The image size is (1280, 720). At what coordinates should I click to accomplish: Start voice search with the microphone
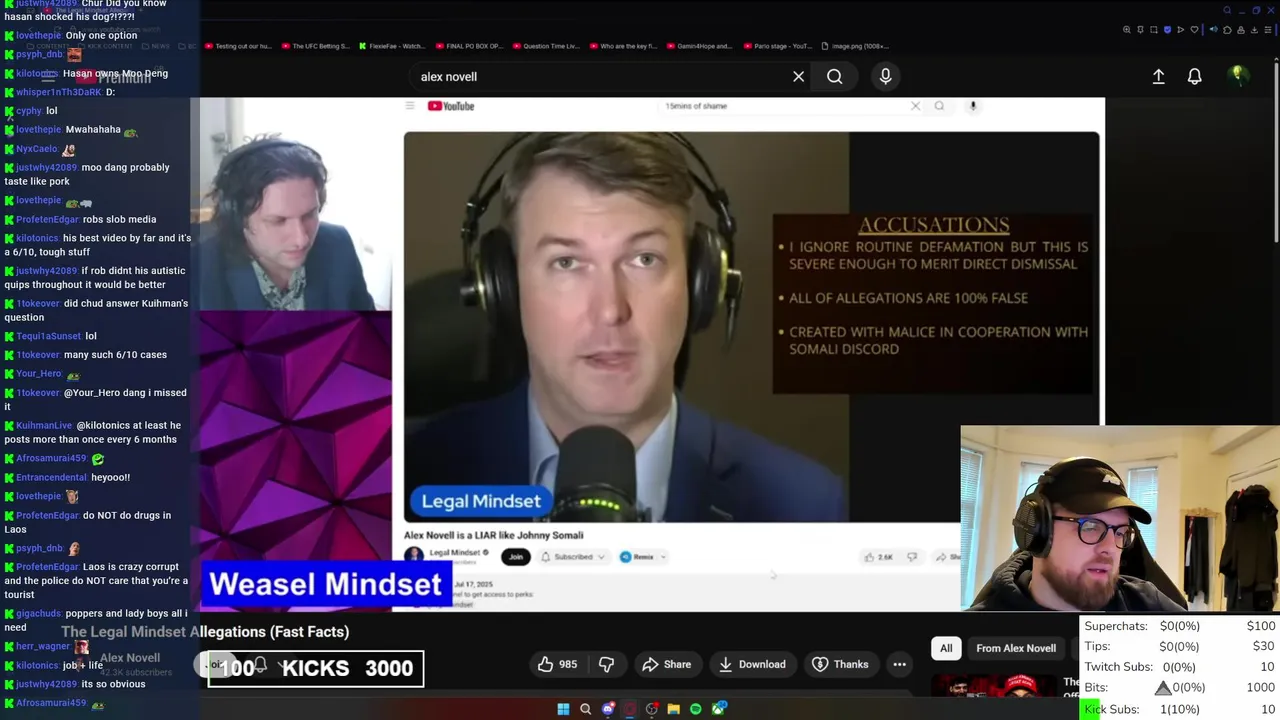[885, 76]
